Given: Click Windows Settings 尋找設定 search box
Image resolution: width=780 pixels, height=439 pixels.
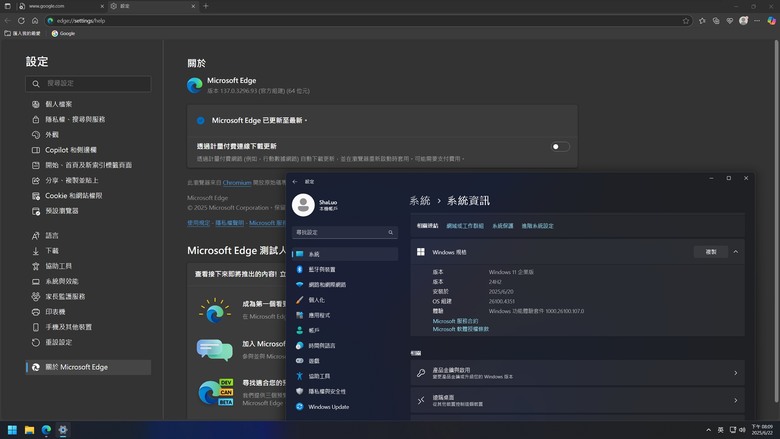Looking at the screenshot, I should (x=345, y=233).
